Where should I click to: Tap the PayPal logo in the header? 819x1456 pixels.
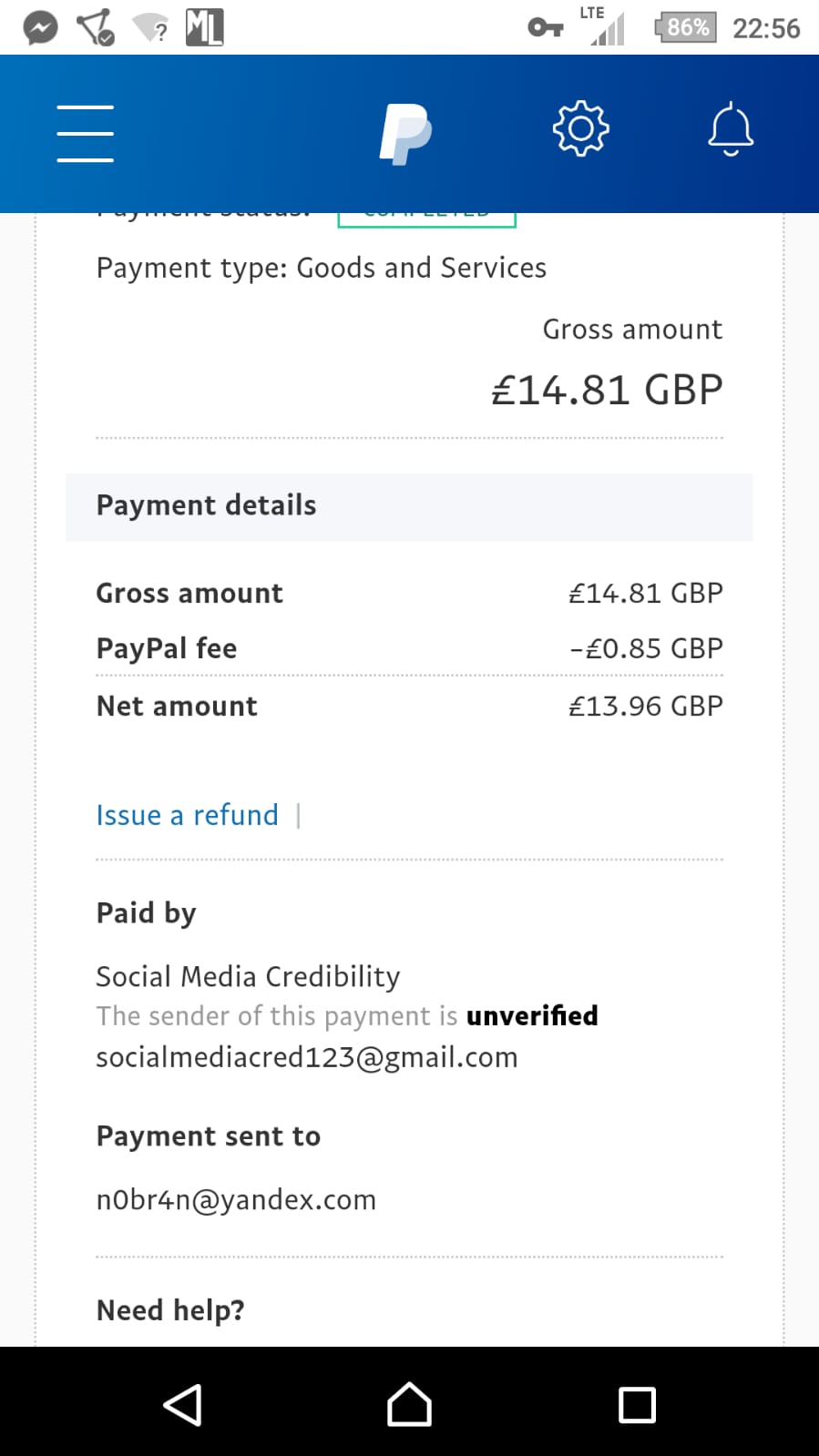coord(405,134)
